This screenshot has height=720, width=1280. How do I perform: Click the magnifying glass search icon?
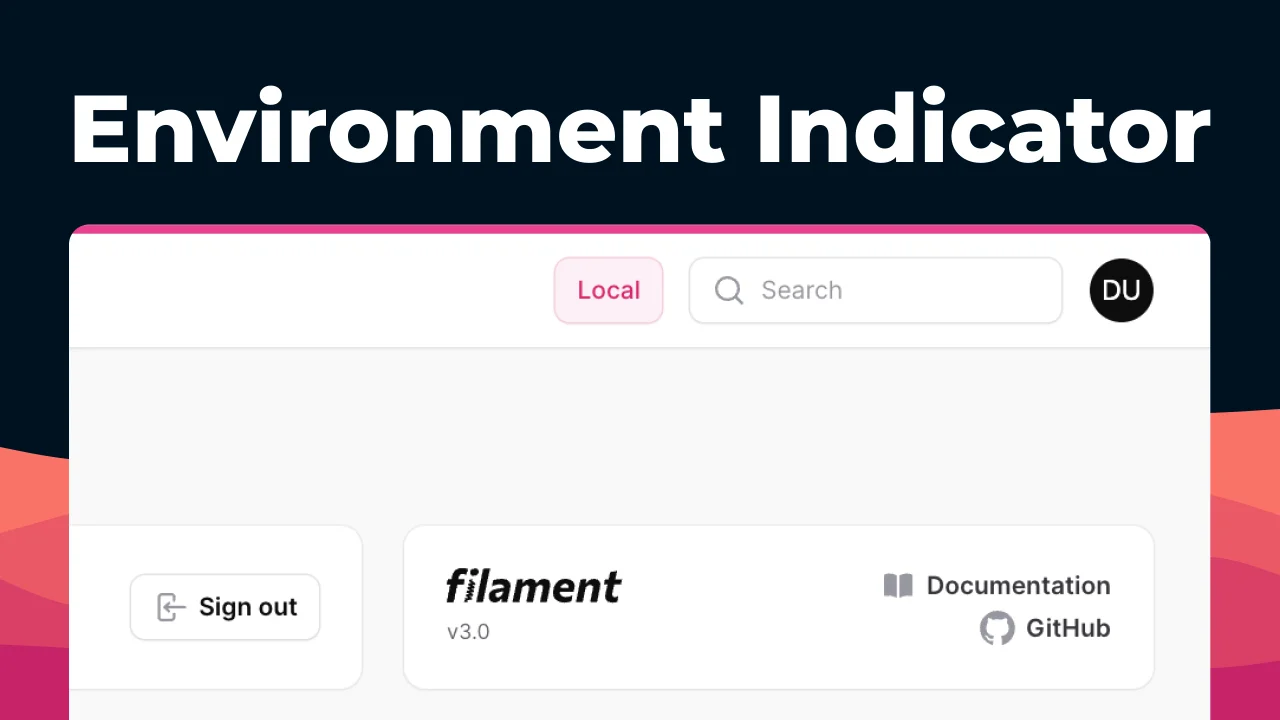pyautogui.click(x=728, y=290)
